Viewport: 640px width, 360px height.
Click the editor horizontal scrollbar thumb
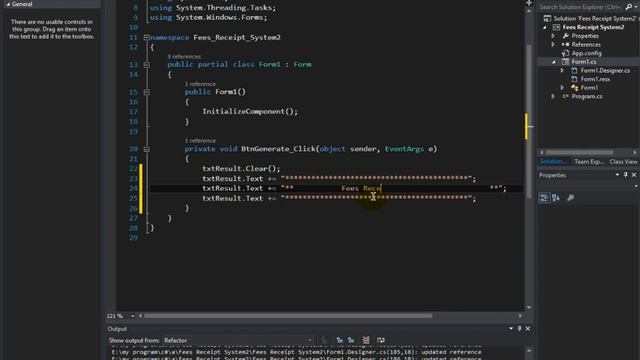288,316
